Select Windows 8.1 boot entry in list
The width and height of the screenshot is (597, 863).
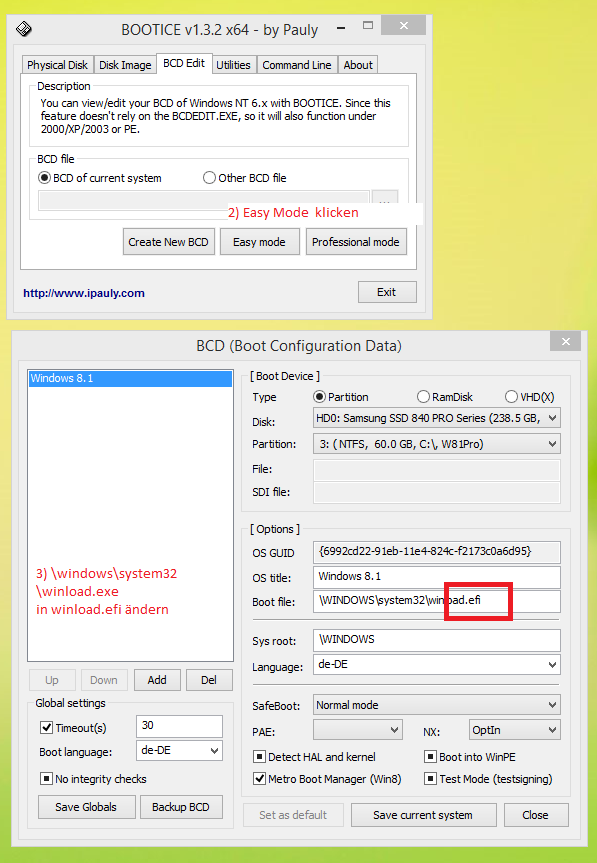[130, 378]
